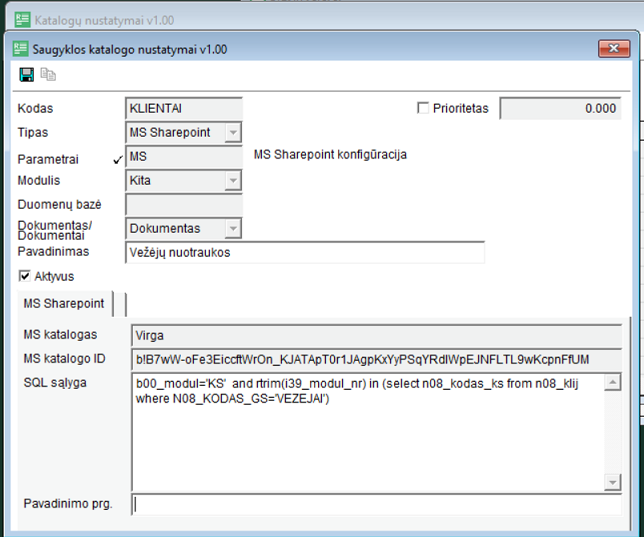Focus the Pavadinimo prg. input field

(x=376, y=504)
